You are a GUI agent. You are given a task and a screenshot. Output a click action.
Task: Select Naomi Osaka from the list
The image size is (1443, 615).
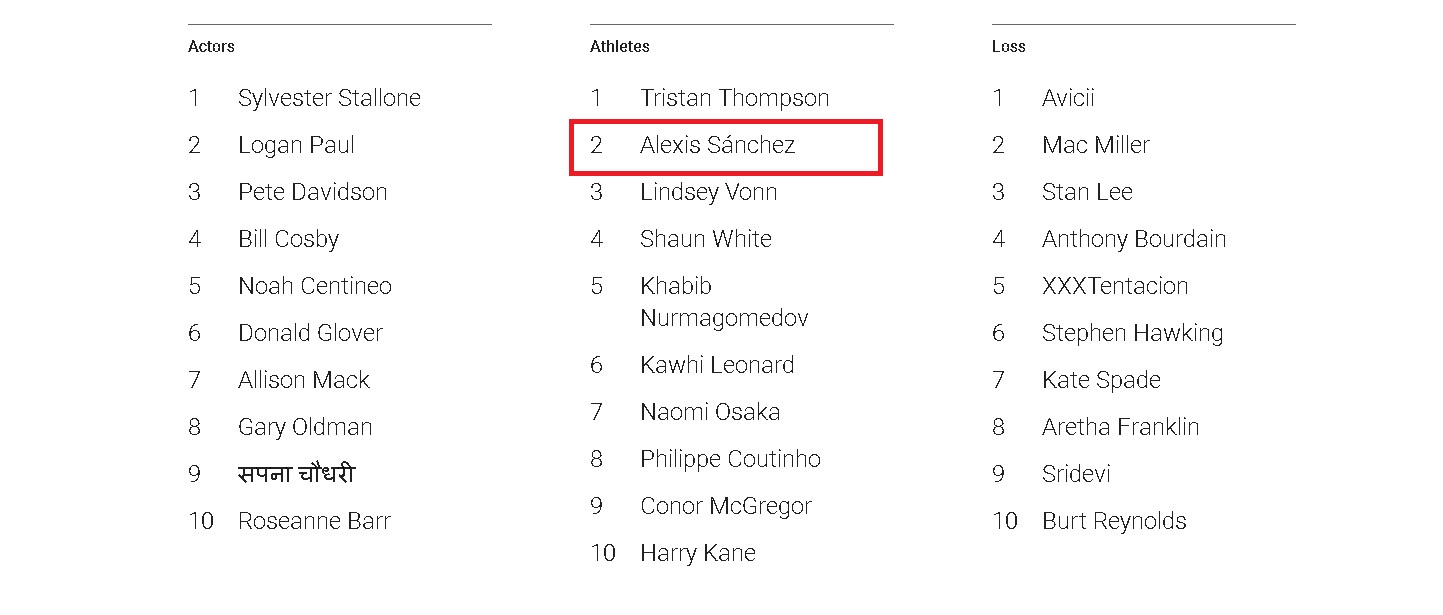[710, 412]
